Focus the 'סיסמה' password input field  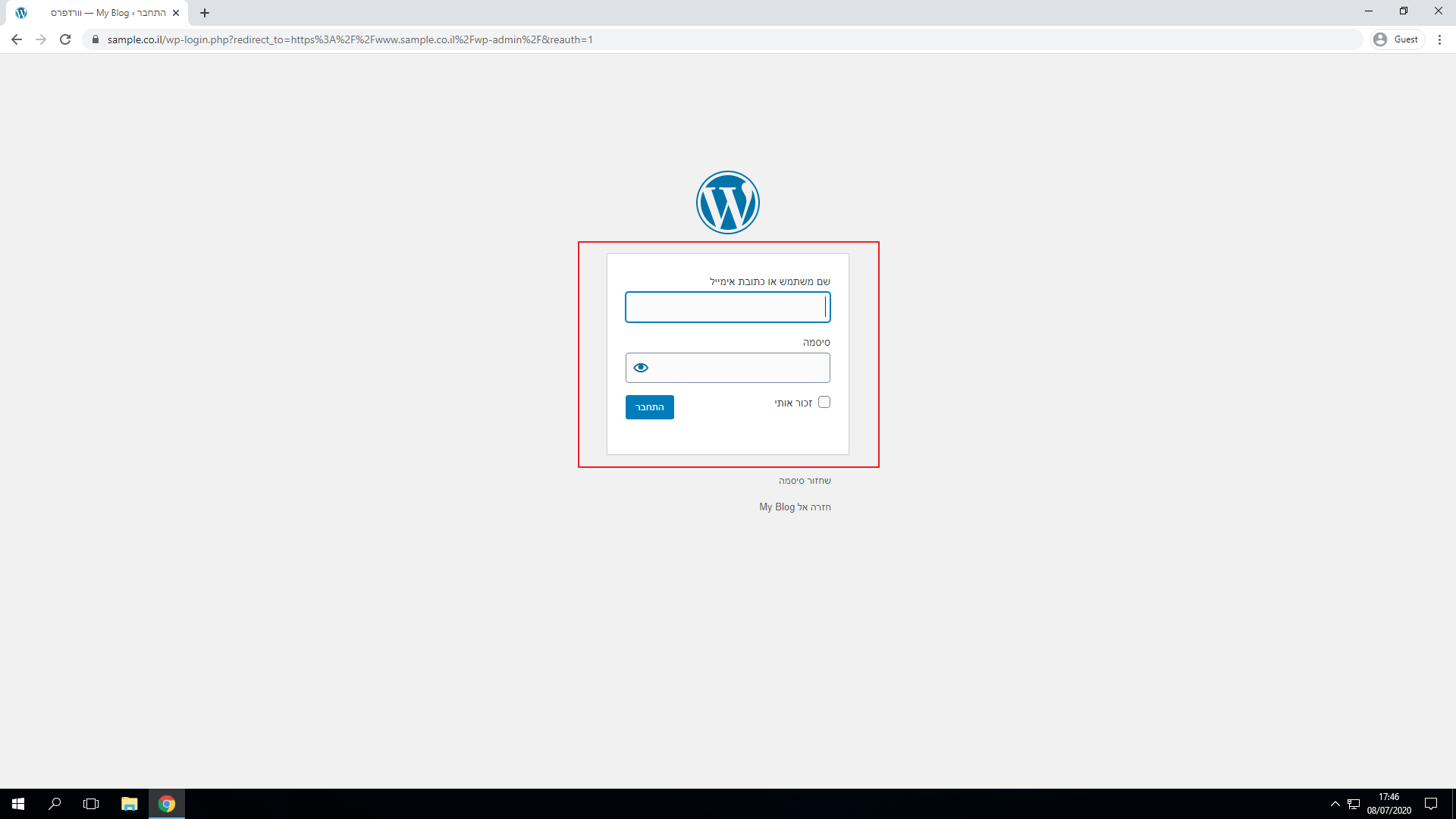(x=728, y=368)
